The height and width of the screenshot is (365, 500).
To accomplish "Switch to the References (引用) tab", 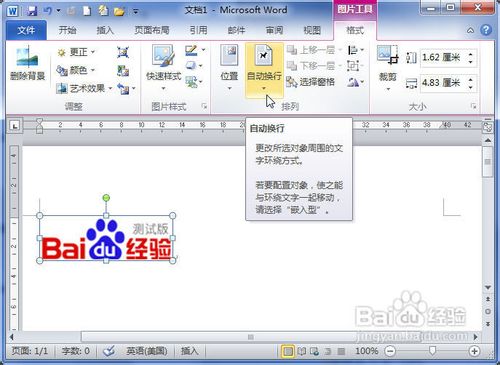I will [198, 31].
